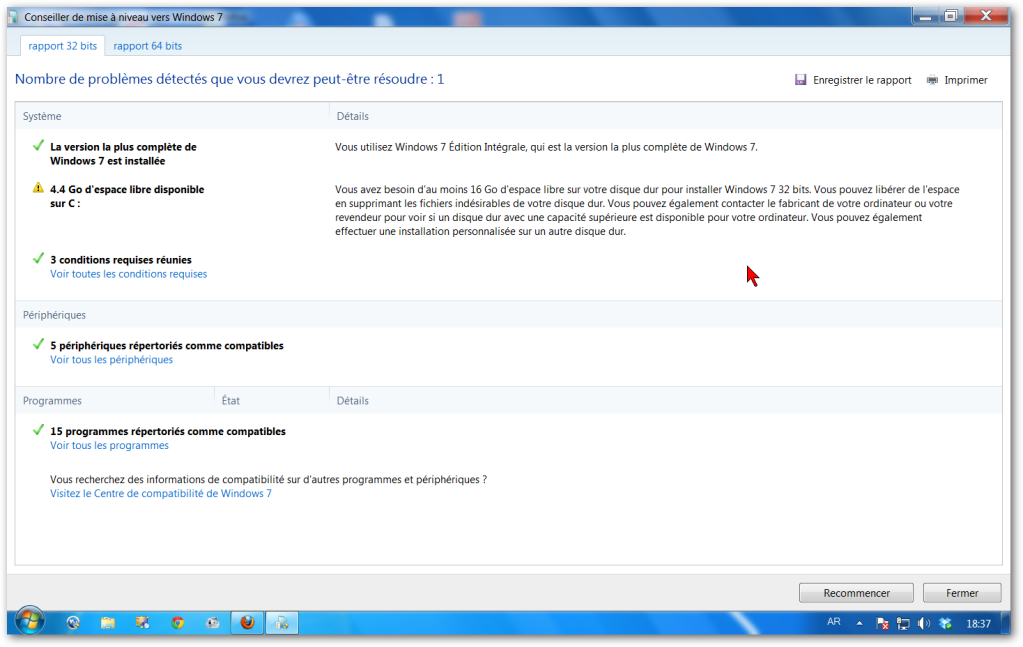Image resolution: width=1023 pixels, height=647 pixels.
Task: Click the Système column header
Action: click(42, 116)
